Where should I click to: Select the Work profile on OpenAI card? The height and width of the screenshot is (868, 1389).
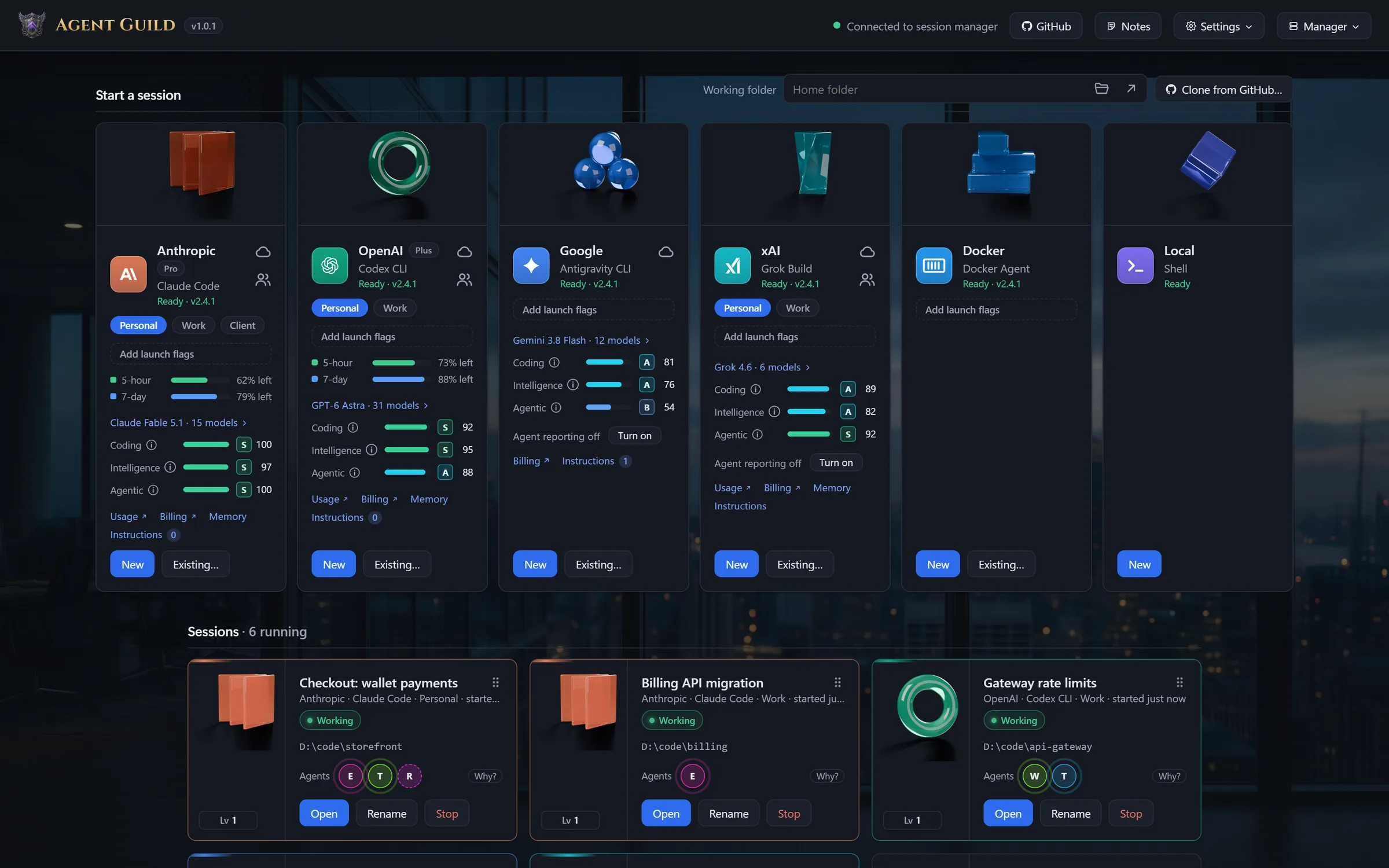(x=395, y=308)
